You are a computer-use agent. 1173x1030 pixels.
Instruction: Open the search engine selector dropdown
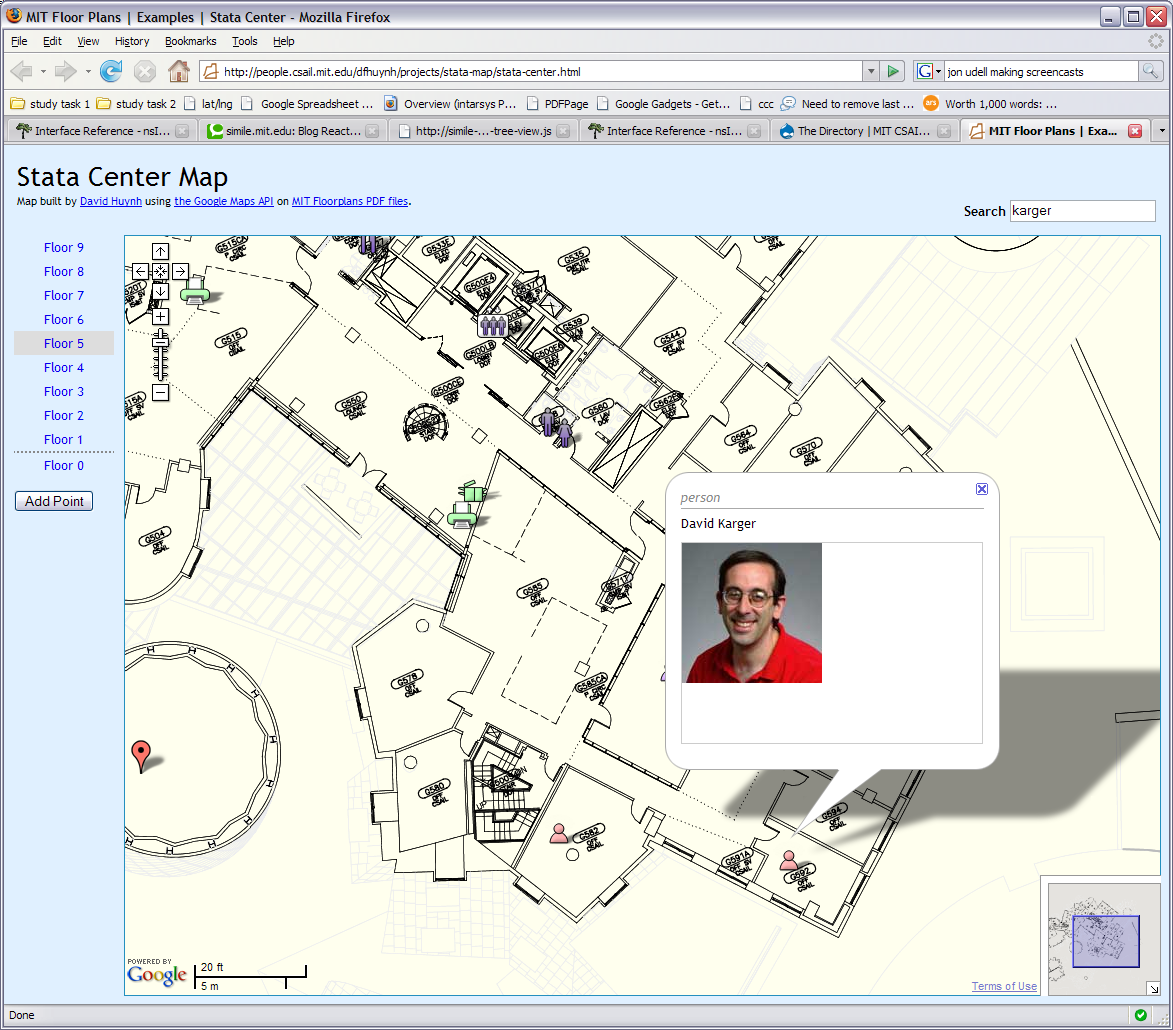938,72
